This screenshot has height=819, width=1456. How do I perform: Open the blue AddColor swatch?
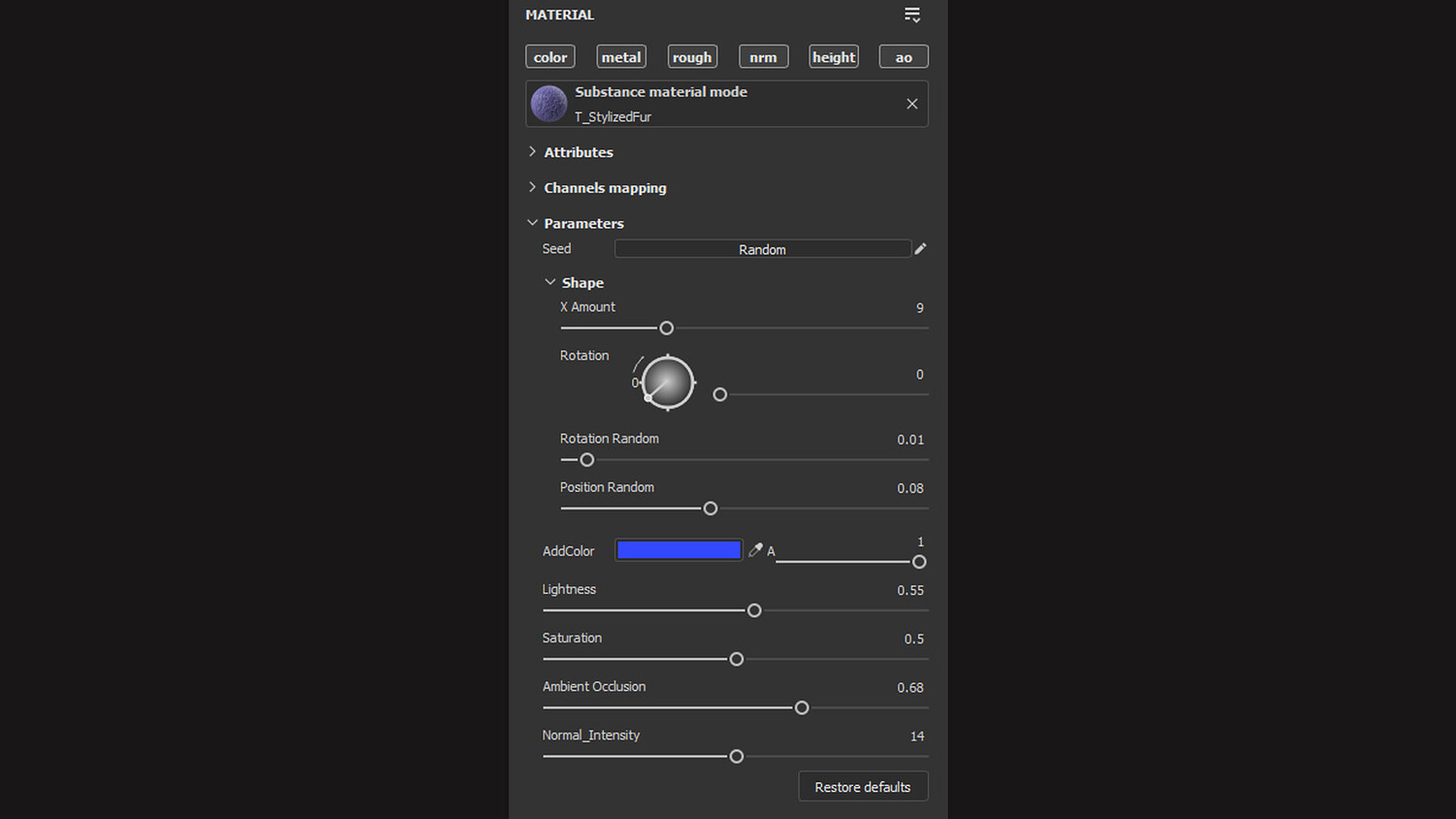click(678, 550)
